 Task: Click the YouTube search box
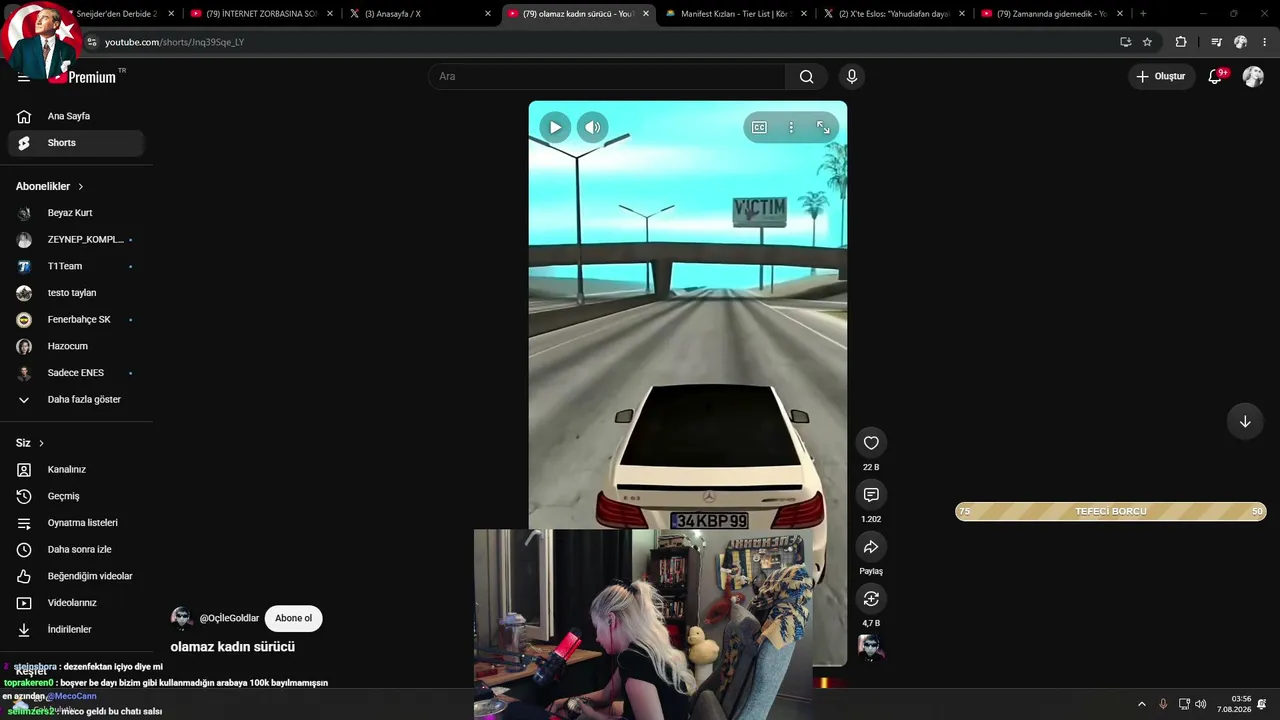click(x=607, y=77)
